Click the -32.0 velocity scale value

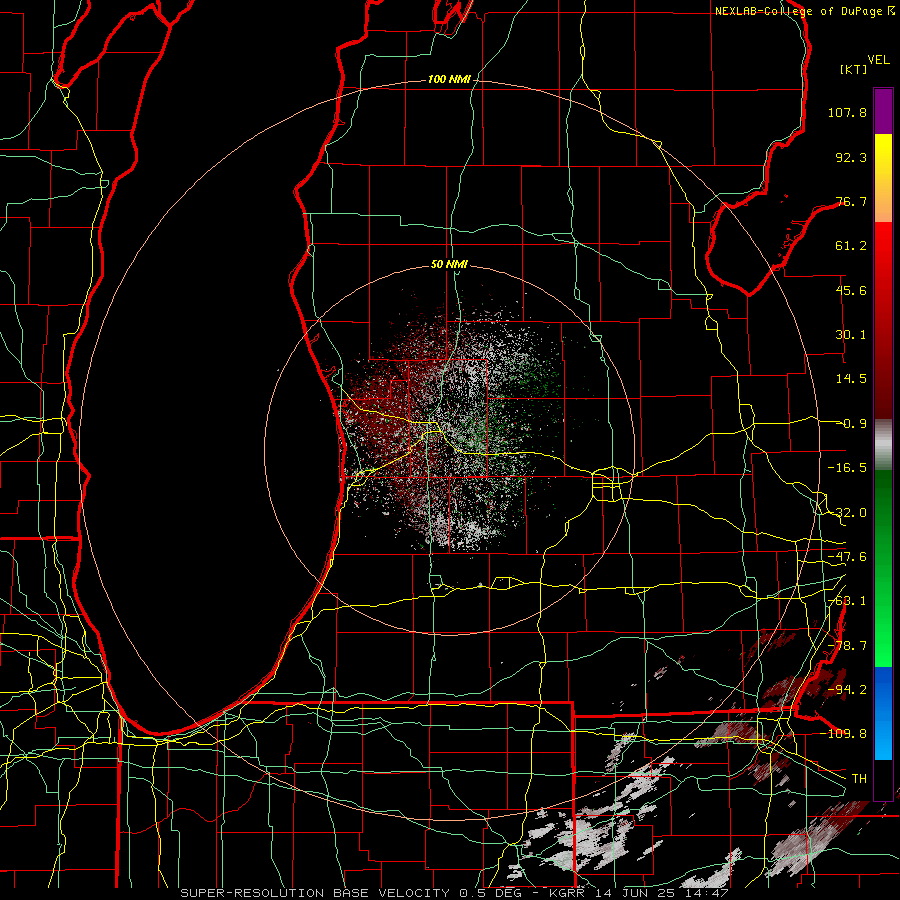click(847, 513)
